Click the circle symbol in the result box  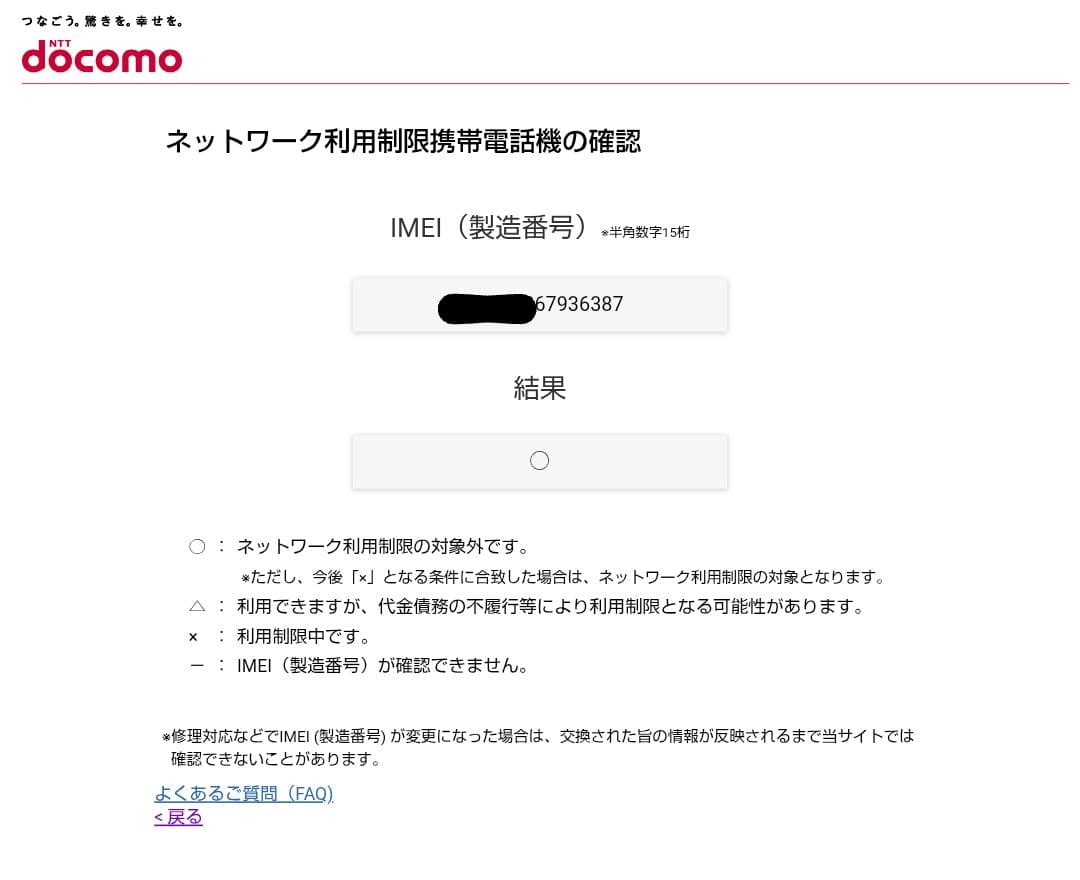pos(540,461)
